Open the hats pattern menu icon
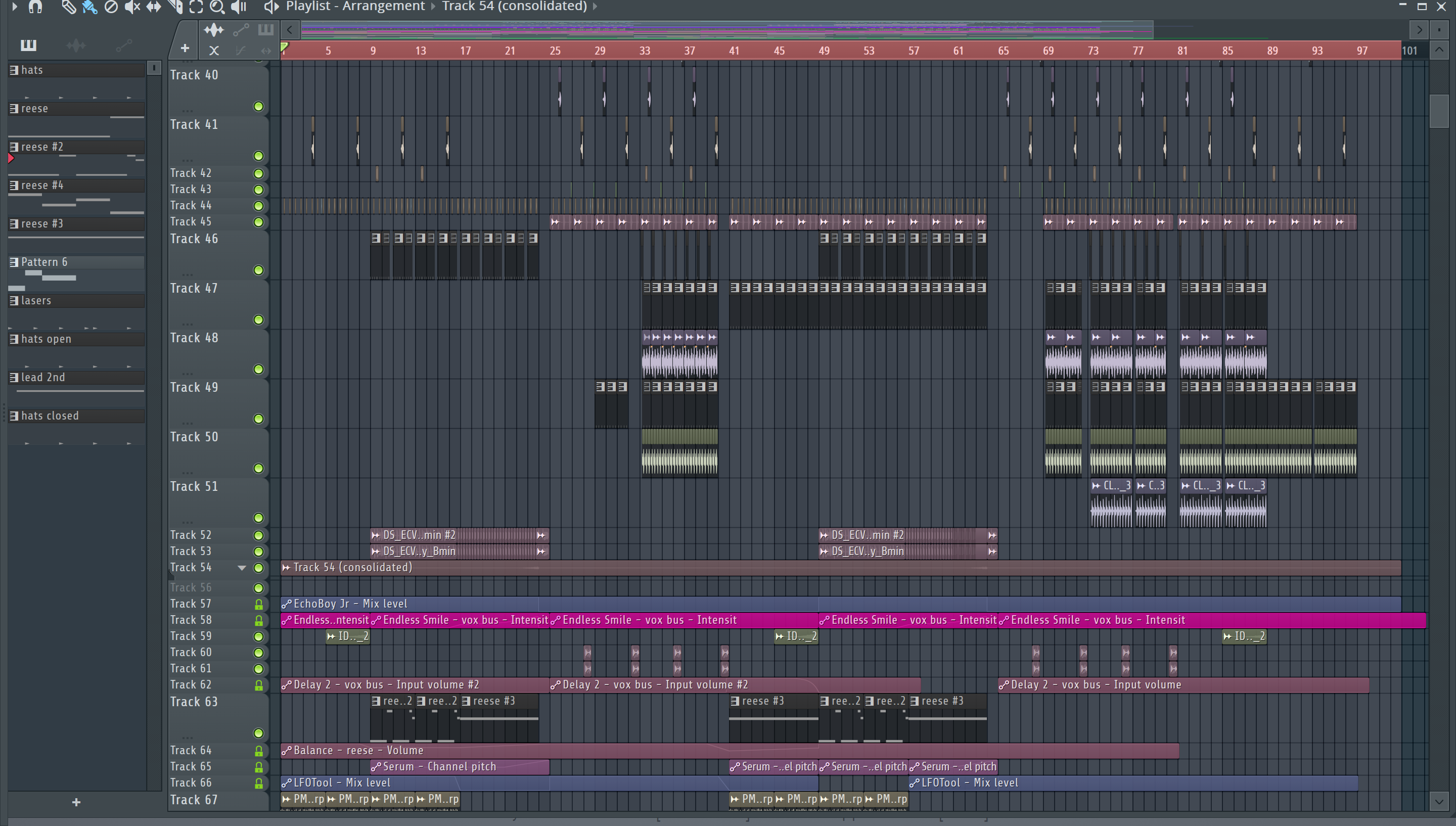Screen dimensions: 1456x826 (14, 70)
